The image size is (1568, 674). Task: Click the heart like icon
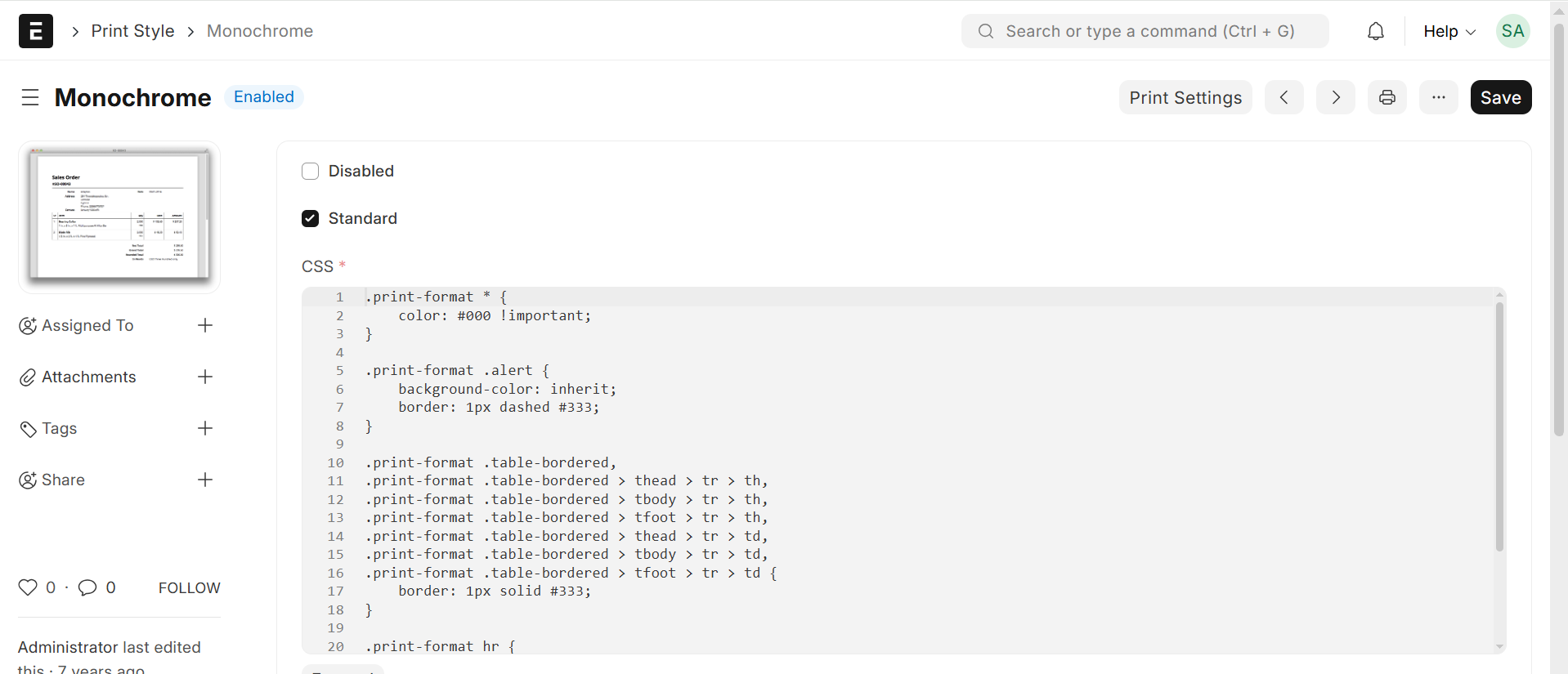pyautogui.click(x=28, y=587)
